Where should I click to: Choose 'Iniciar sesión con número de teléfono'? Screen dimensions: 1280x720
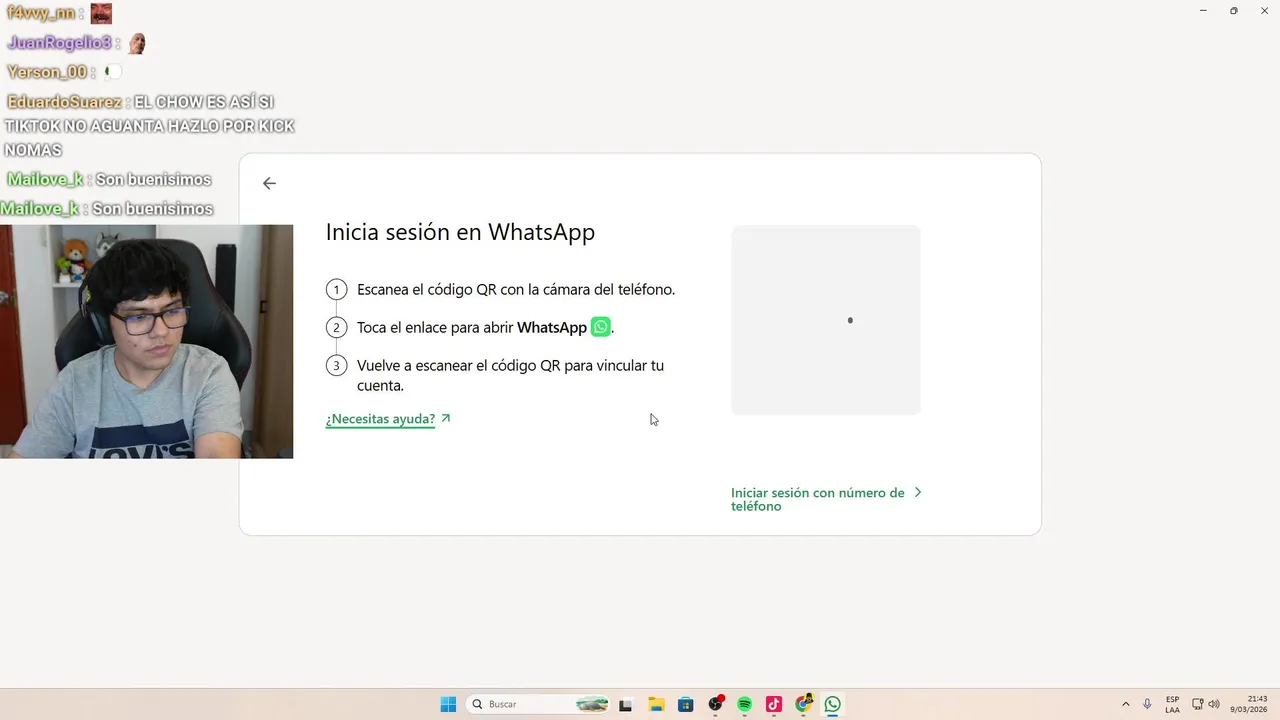click(826, 499)
